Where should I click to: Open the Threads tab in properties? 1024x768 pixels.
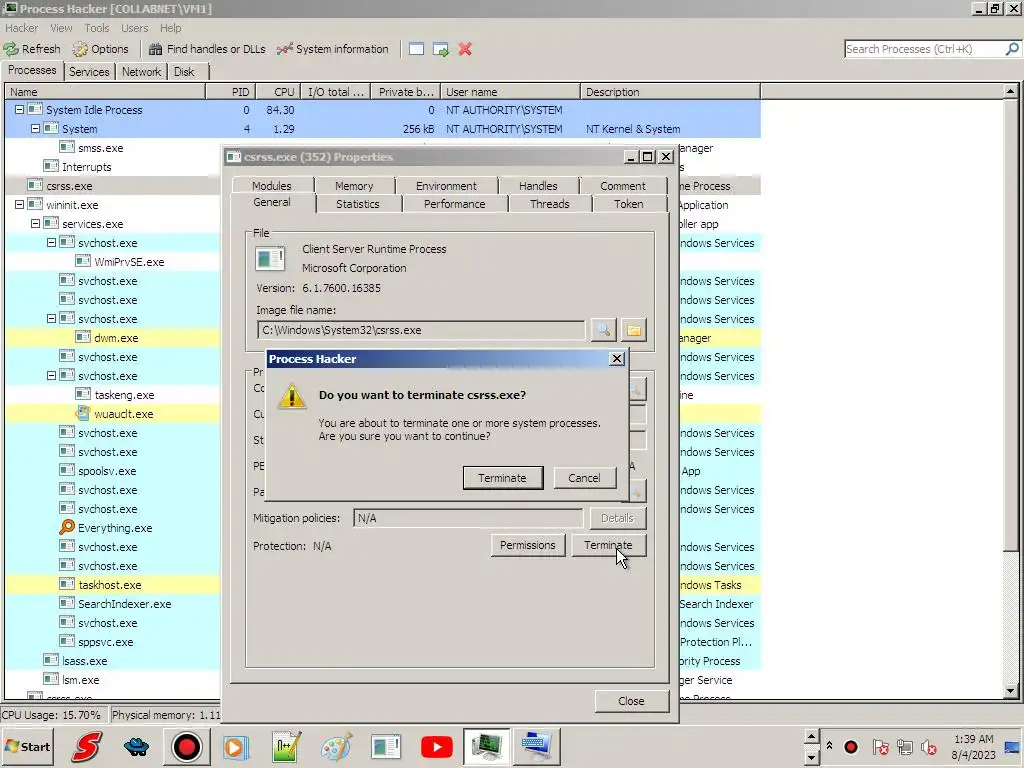(550, 204)
